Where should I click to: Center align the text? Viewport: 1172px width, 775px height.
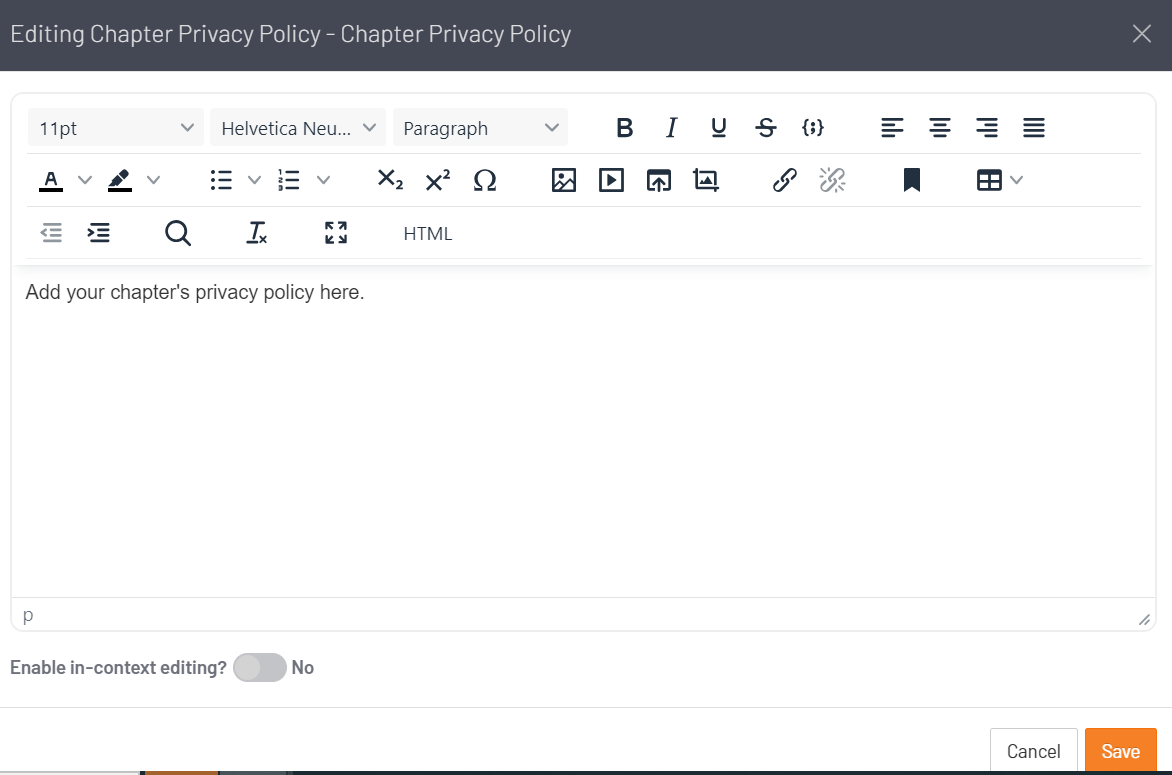tap(940, 128)
